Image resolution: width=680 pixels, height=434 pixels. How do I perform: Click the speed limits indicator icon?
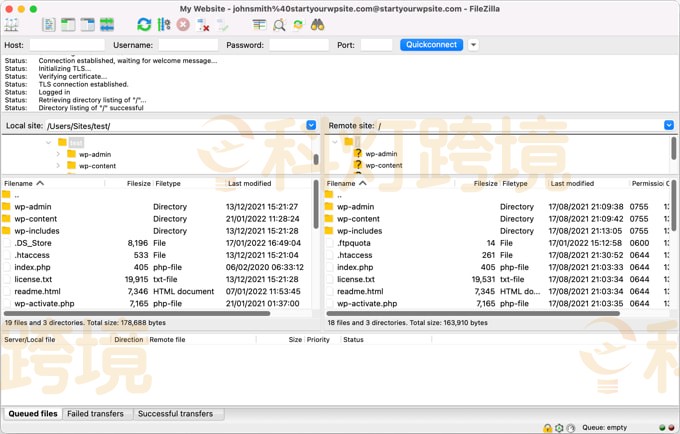pos(571,428)
